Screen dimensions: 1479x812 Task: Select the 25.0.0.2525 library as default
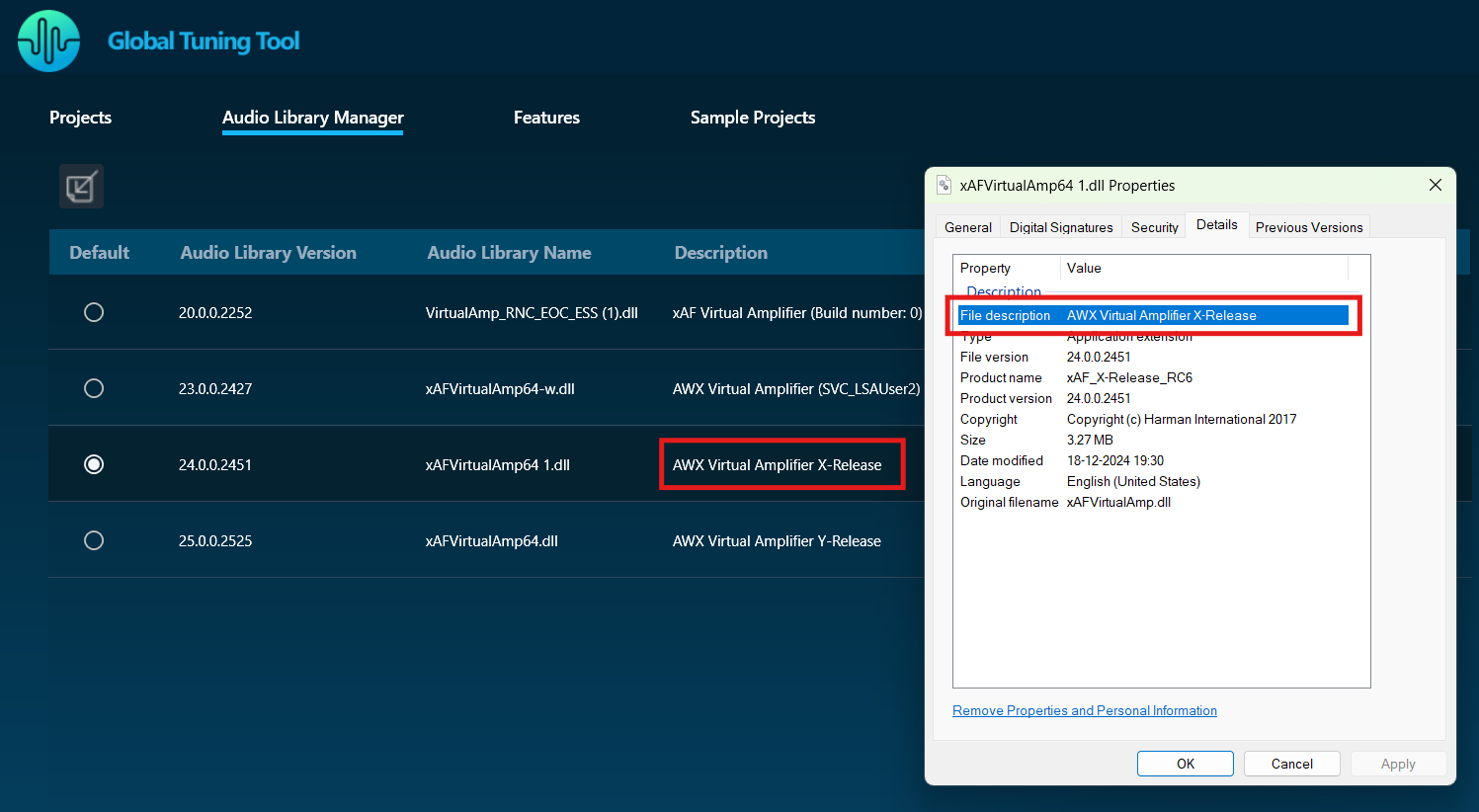pos(94,540)
